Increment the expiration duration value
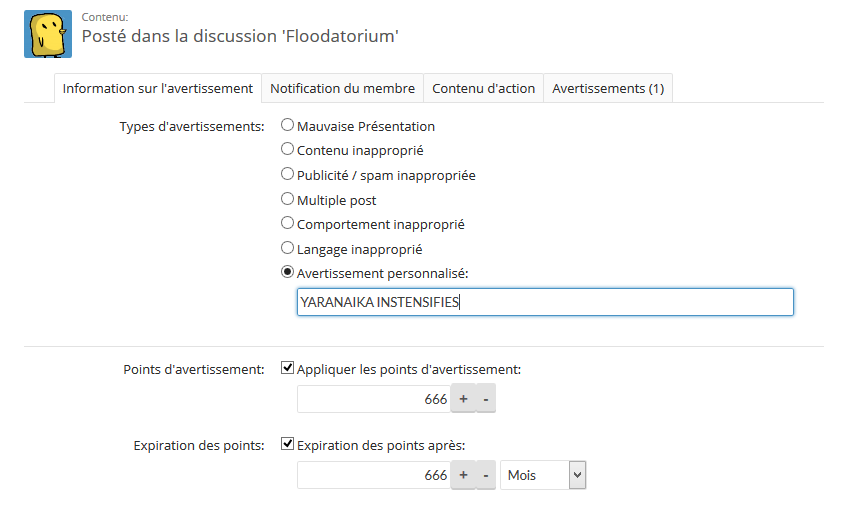Screen dimensions: 847x524 [463, 475]
